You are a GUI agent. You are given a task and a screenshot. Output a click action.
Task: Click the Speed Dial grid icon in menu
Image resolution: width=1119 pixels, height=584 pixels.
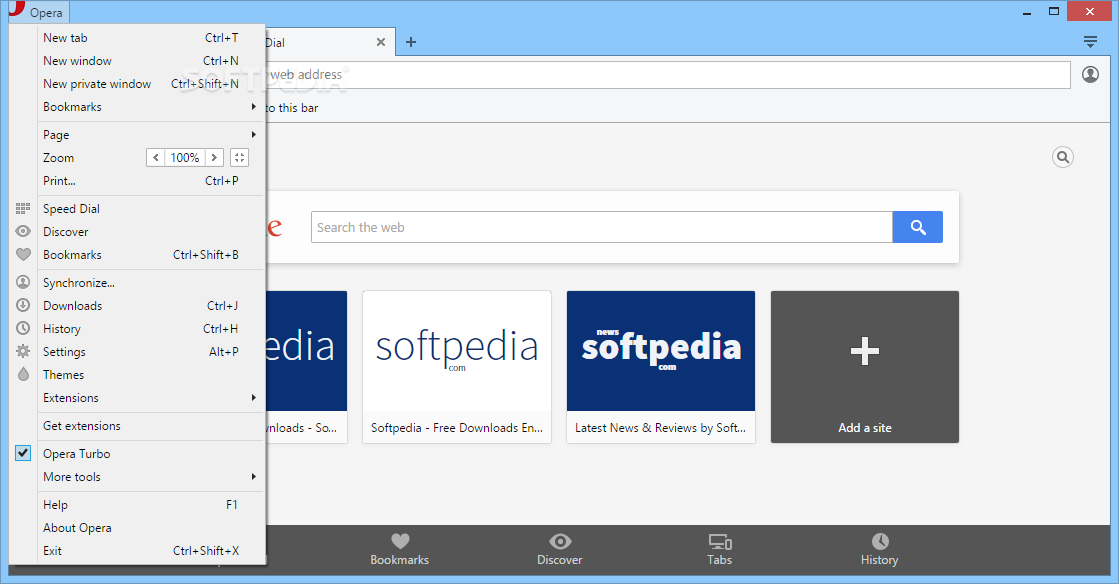[x=23, y=208]
